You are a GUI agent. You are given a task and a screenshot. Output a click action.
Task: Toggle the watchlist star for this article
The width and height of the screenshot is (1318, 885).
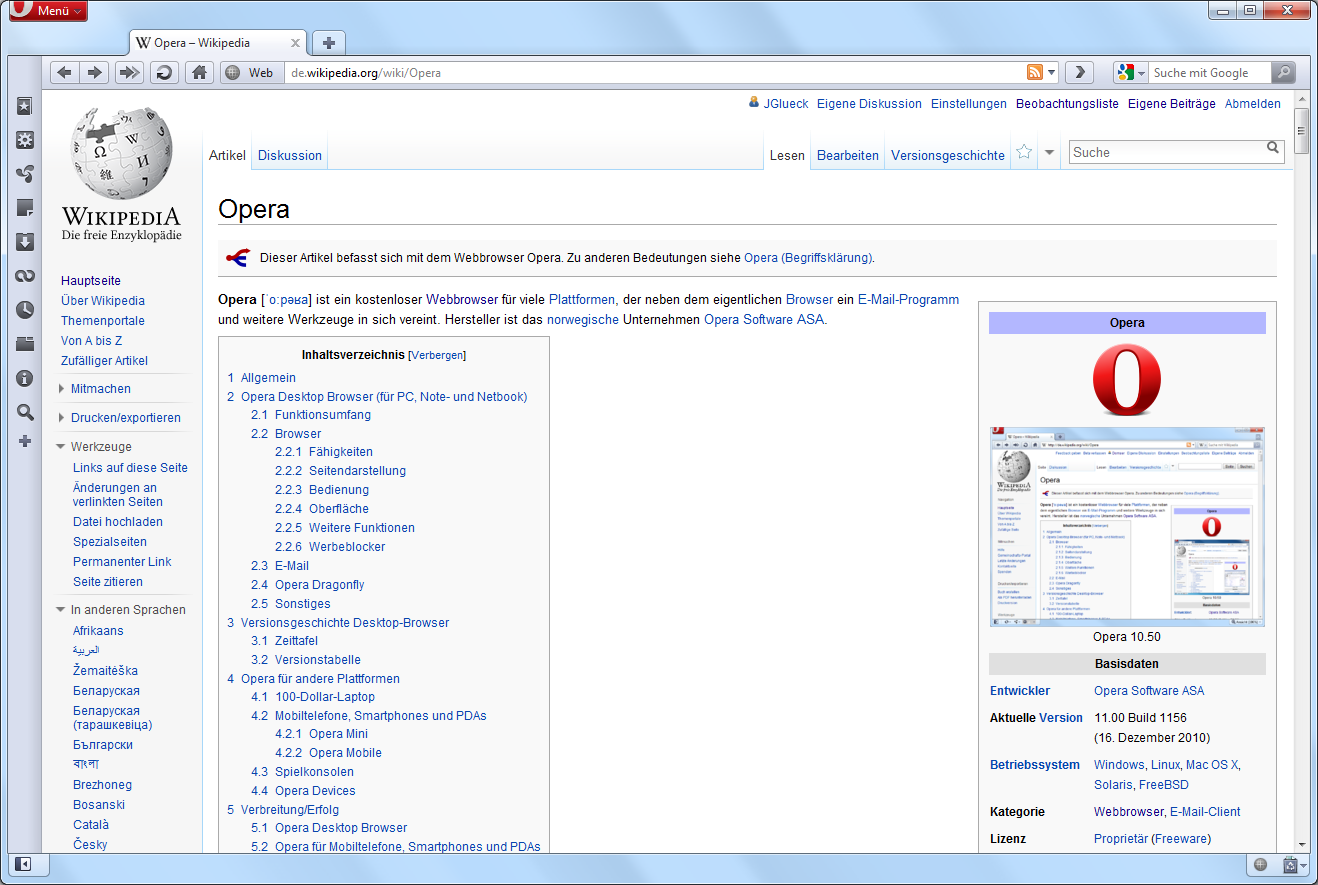coord(1024,152)
